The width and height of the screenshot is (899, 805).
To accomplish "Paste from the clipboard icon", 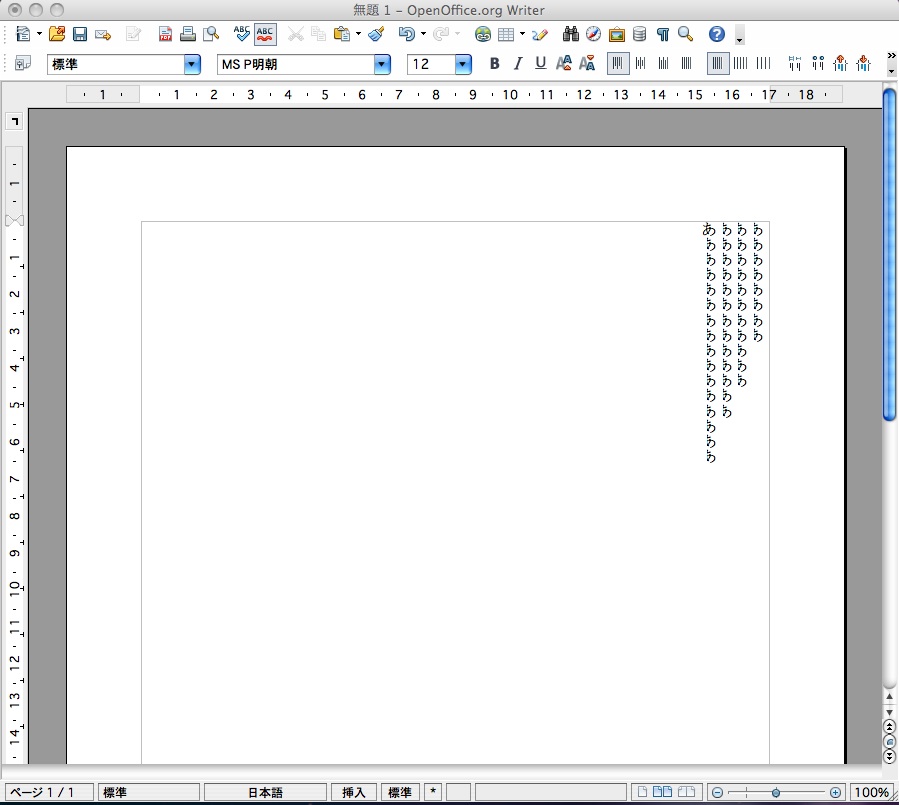I will pyautogui.click(x=342, y=34).
